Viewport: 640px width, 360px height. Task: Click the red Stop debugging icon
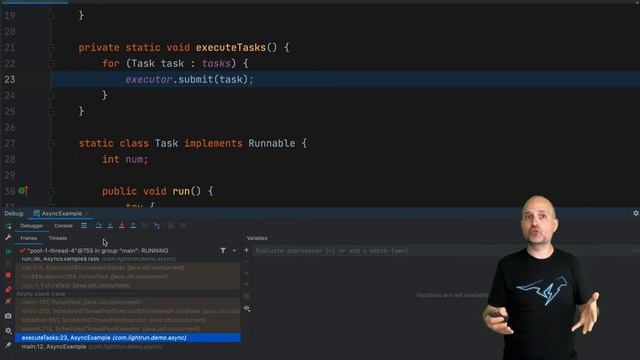[8, 276]
